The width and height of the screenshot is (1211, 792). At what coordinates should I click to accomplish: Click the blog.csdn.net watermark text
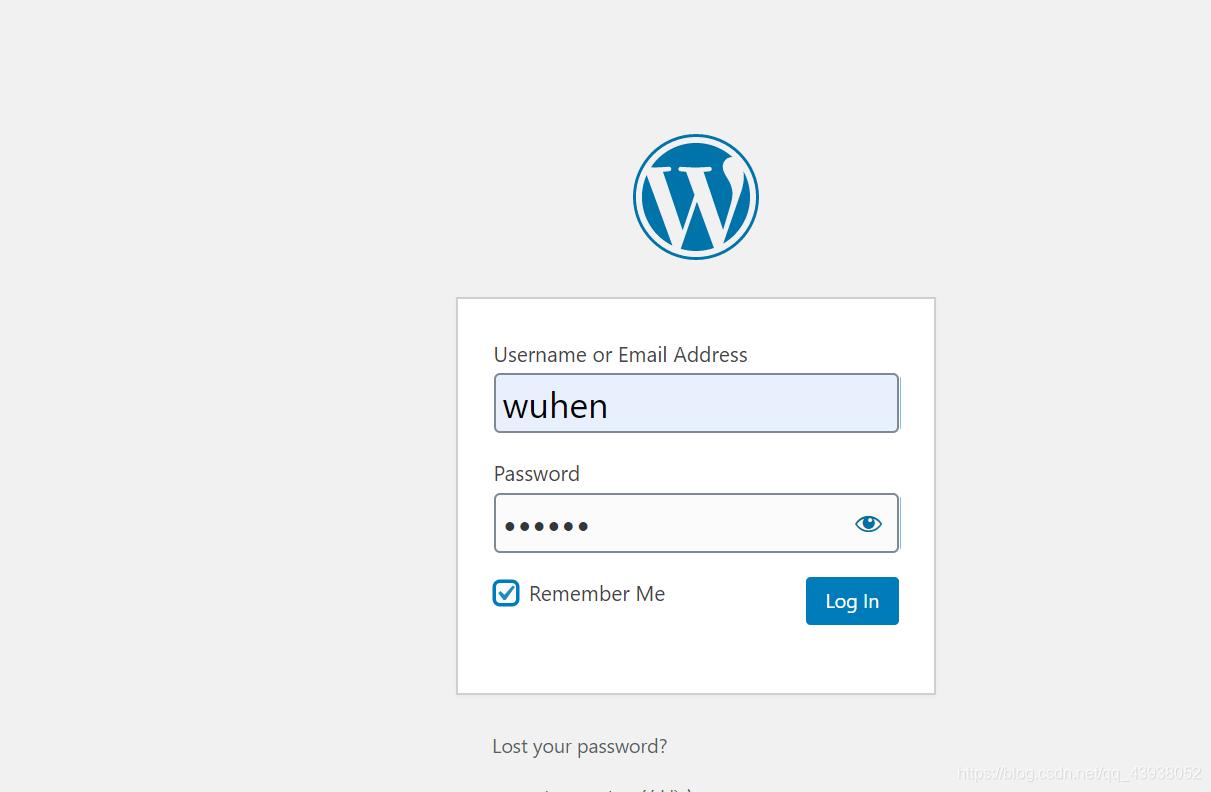tap(1080, 773)
